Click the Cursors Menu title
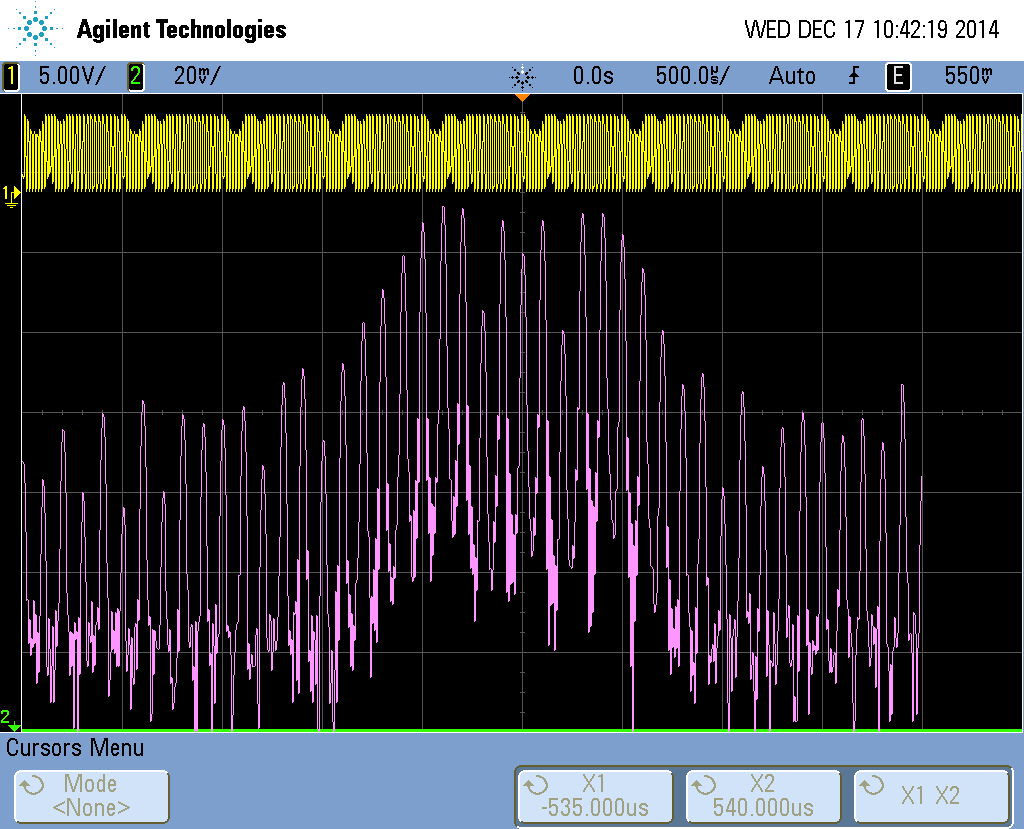The height and width of the screenshot is (829, 1024). point(76,748)
